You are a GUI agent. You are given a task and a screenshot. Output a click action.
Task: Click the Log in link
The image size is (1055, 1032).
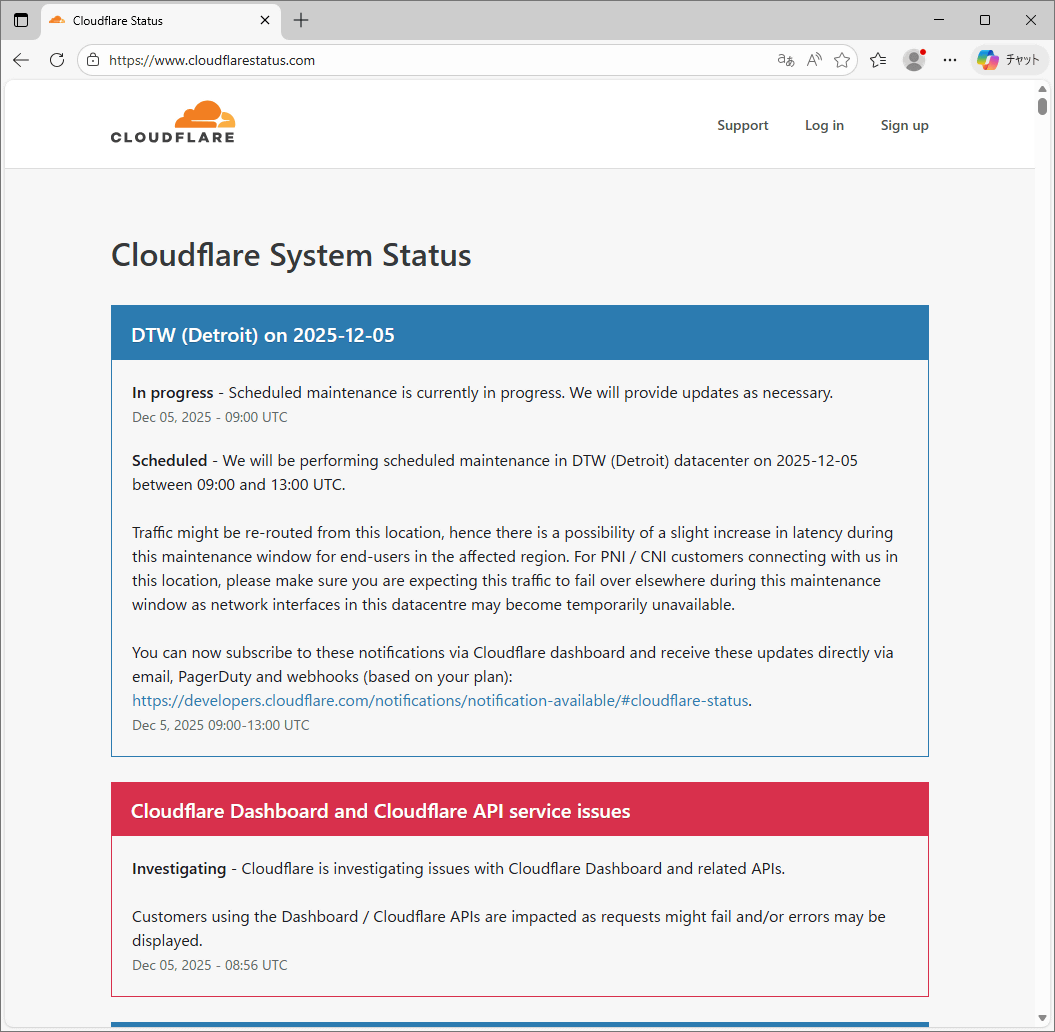pos(824,125)
